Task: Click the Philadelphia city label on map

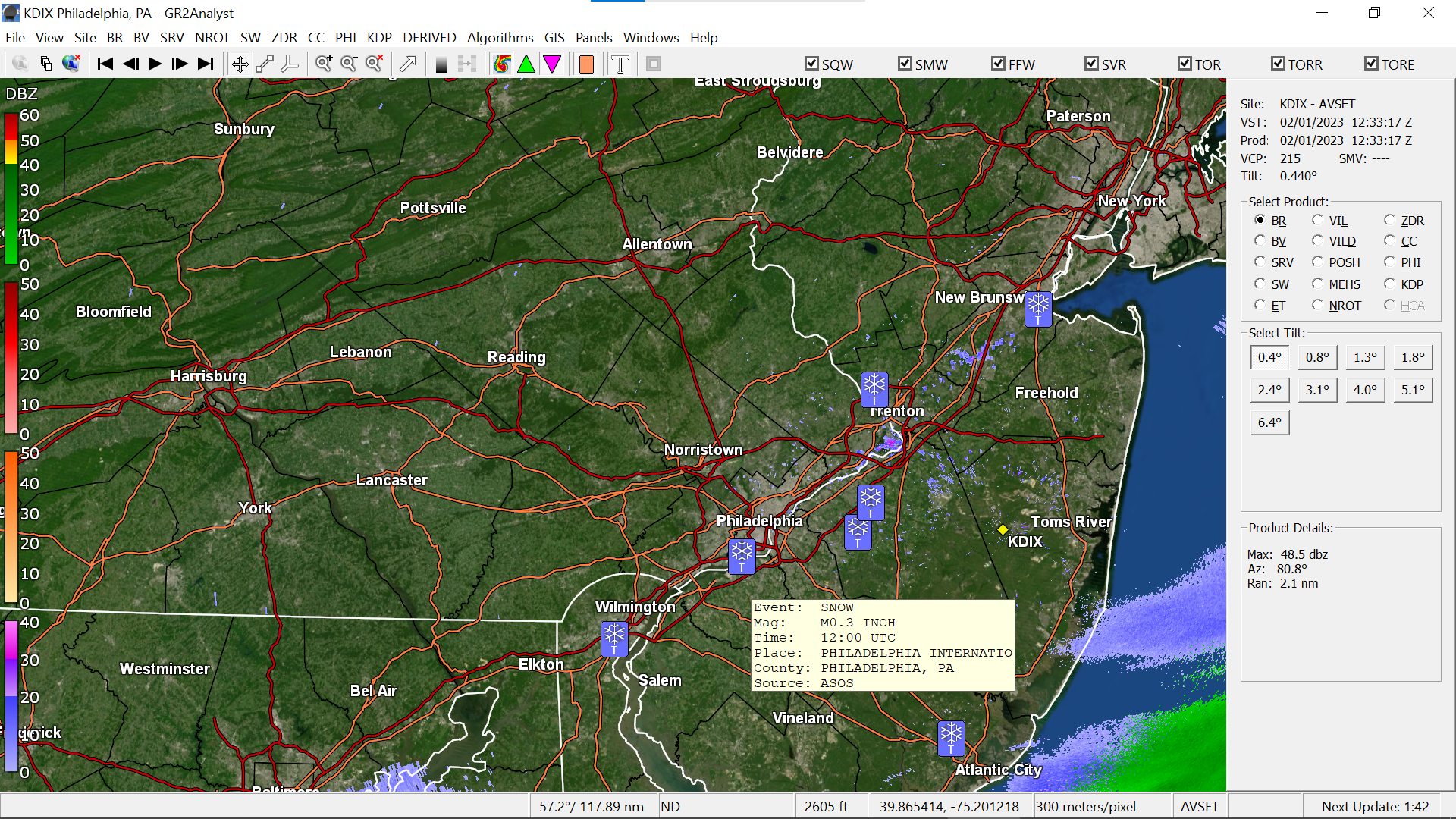Action: pos(759,521)
